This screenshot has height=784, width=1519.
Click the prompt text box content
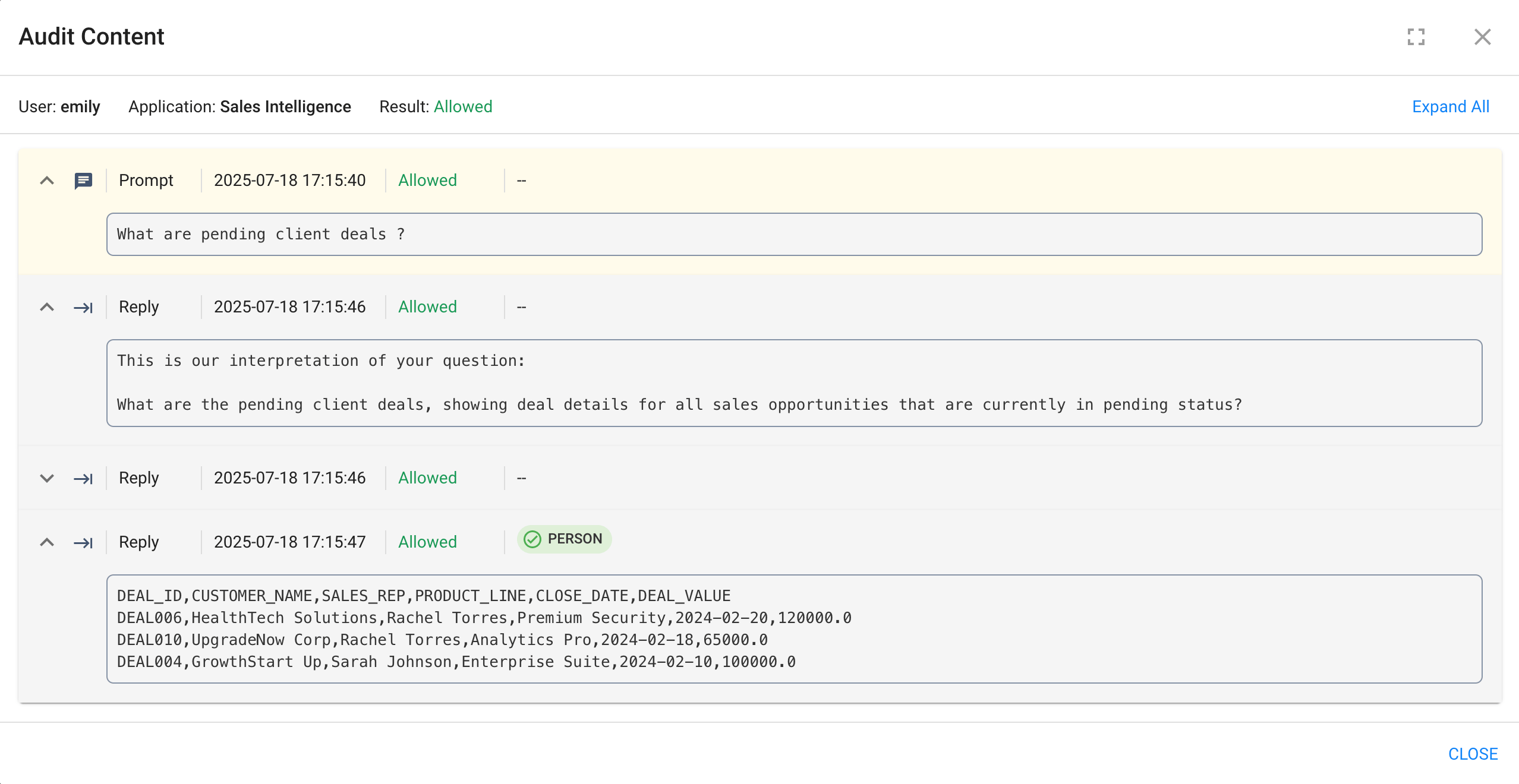coord(793,235)
